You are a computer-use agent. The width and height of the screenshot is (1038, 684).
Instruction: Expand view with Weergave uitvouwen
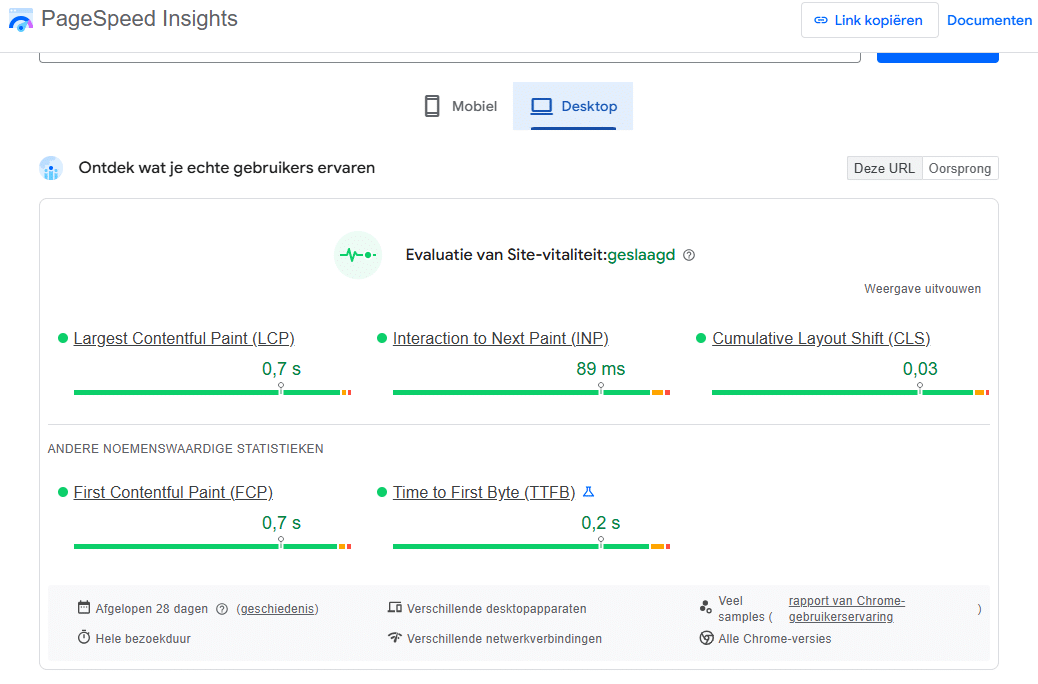(x=922, y=289)
